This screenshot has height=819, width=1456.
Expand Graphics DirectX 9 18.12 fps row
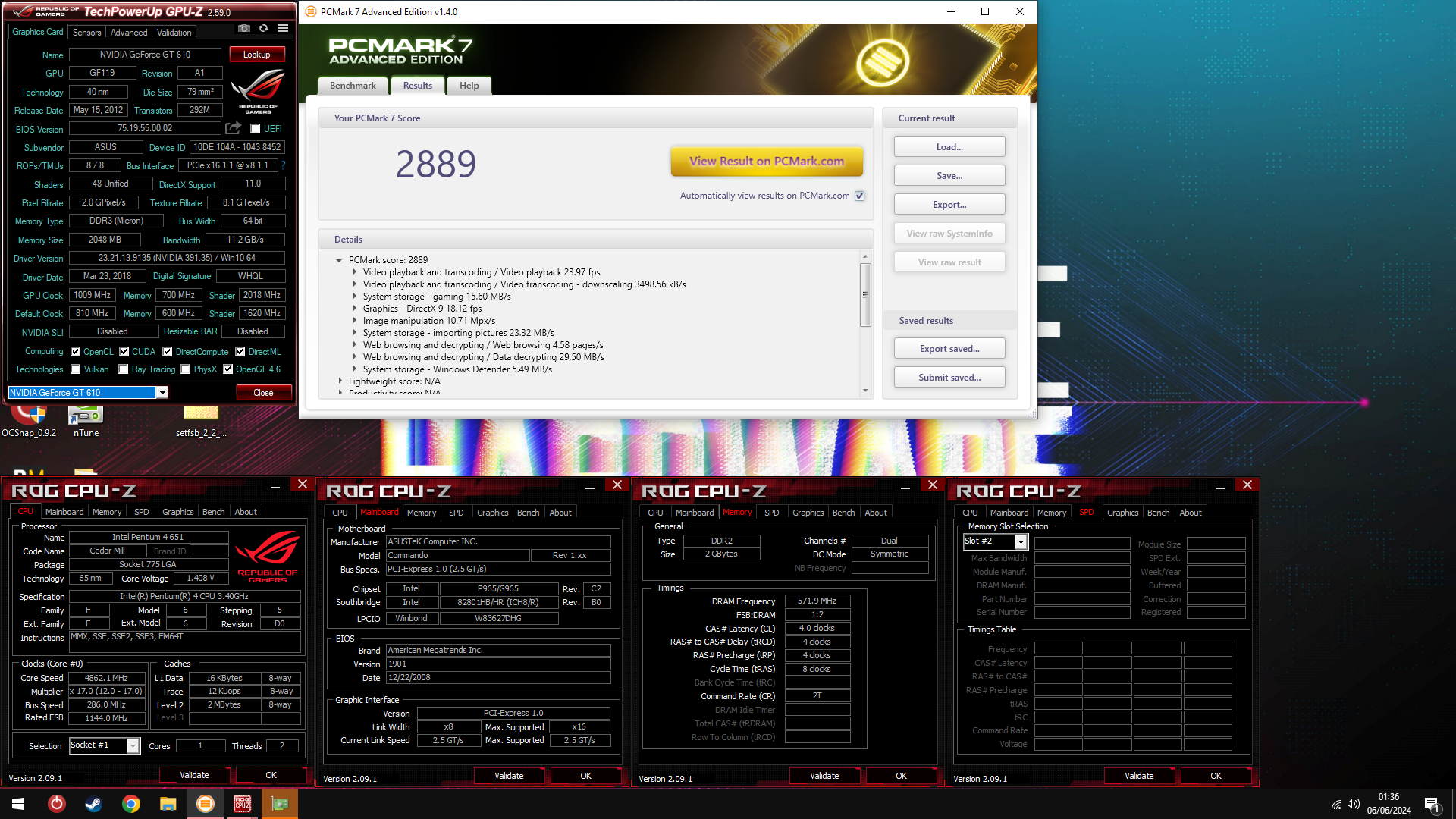[x=354, y=309]
